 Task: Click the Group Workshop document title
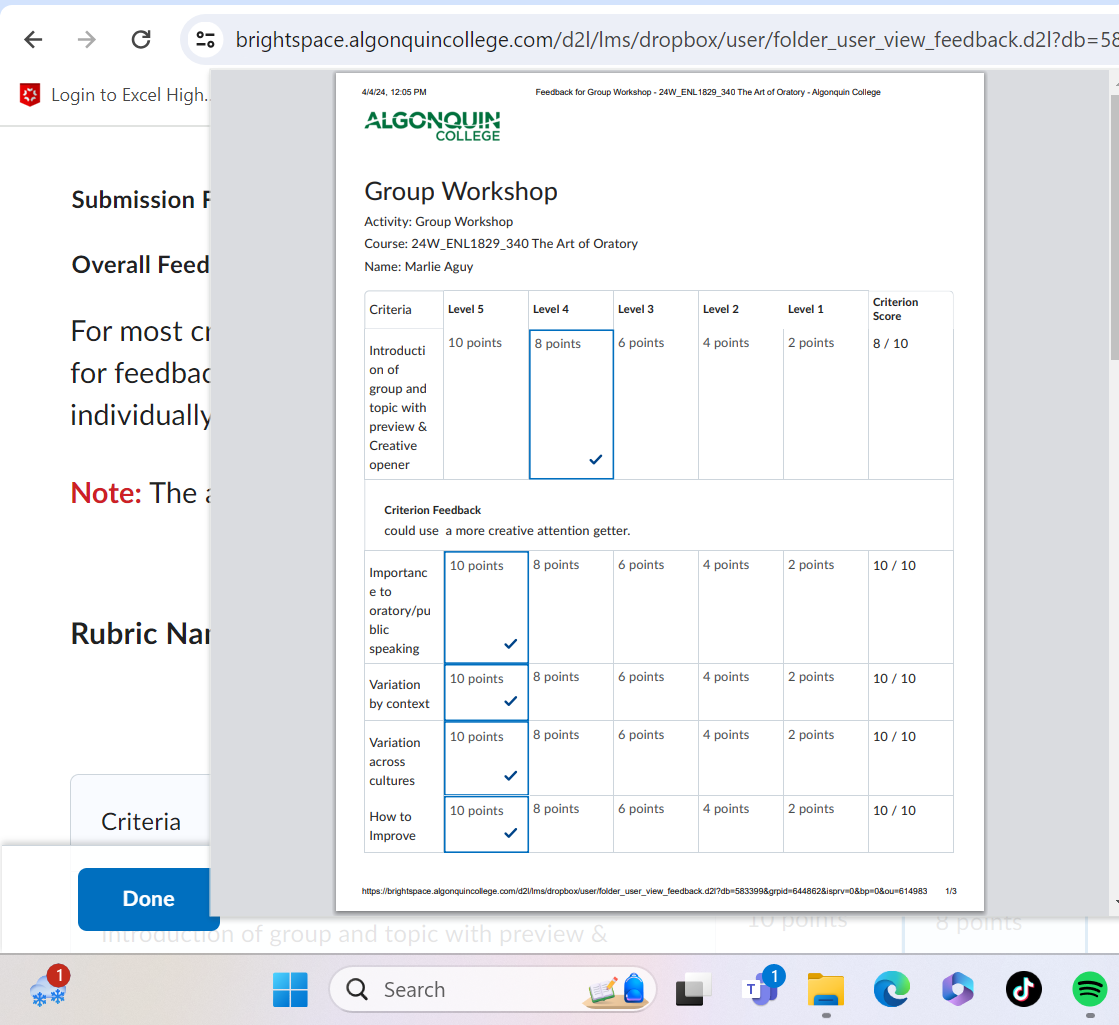[x=461, y=191]
